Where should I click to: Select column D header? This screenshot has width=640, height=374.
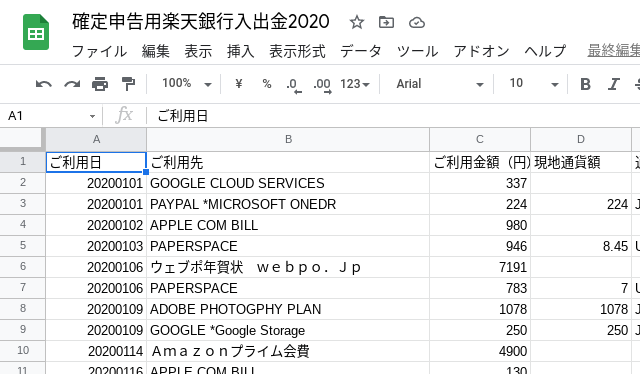pos(581,139)
